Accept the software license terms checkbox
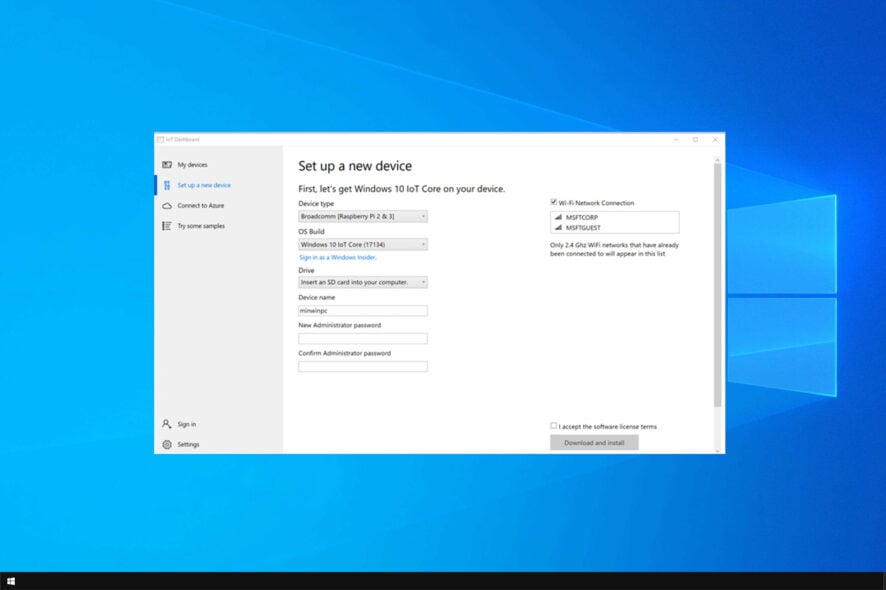Viewport: 886px width, 590px height. click(554, 426)
